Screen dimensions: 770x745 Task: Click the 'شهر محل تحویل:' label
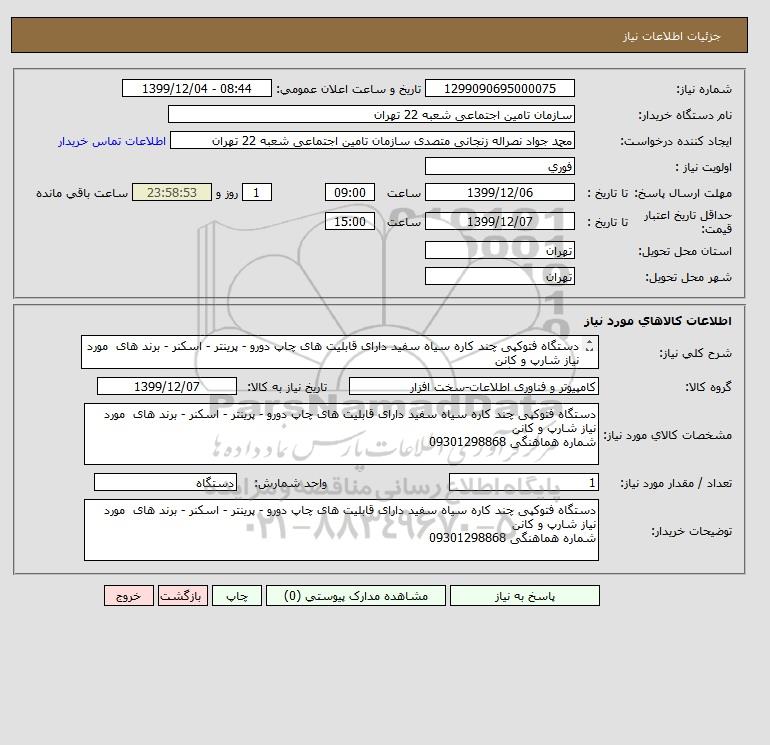[688, 277]
